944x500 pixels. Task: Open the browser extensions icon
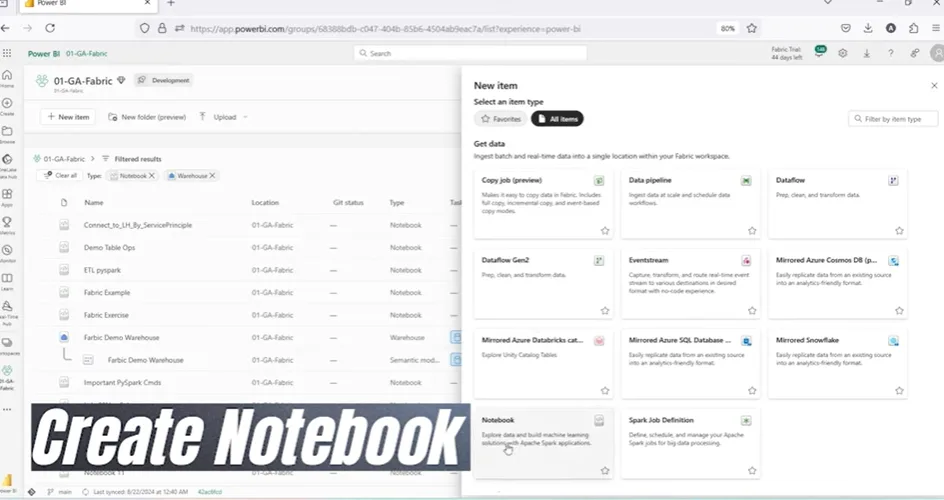(914, 28)
